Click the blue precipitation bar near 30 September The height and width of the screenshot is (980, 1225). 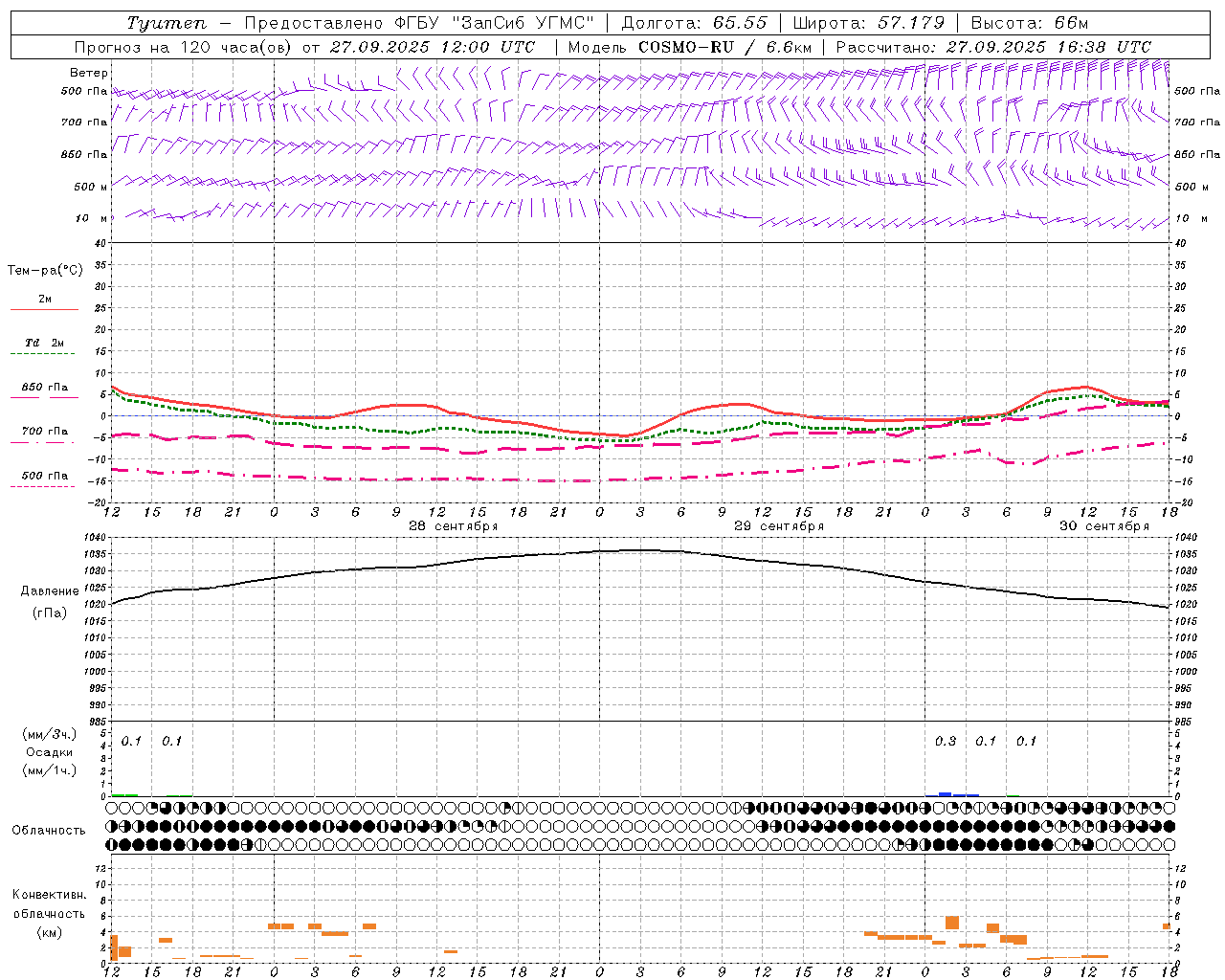[946, 794]
